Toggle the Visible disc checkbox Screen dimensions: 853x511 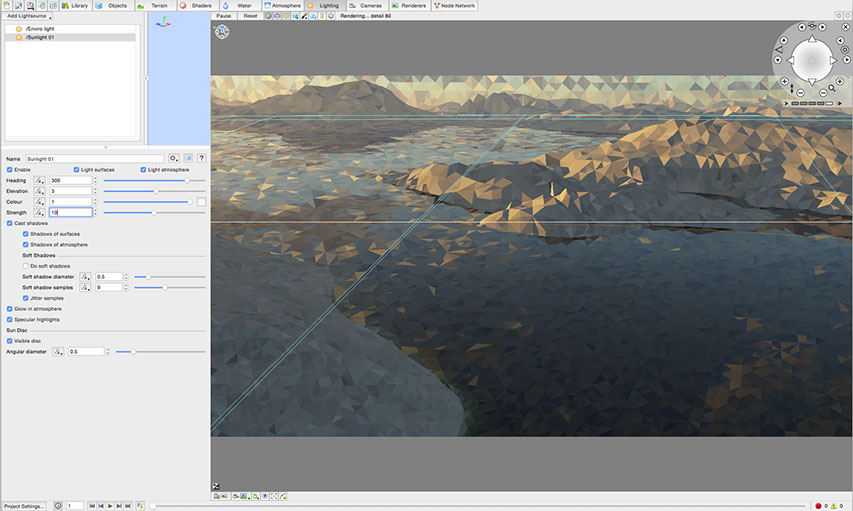[10, 341]
